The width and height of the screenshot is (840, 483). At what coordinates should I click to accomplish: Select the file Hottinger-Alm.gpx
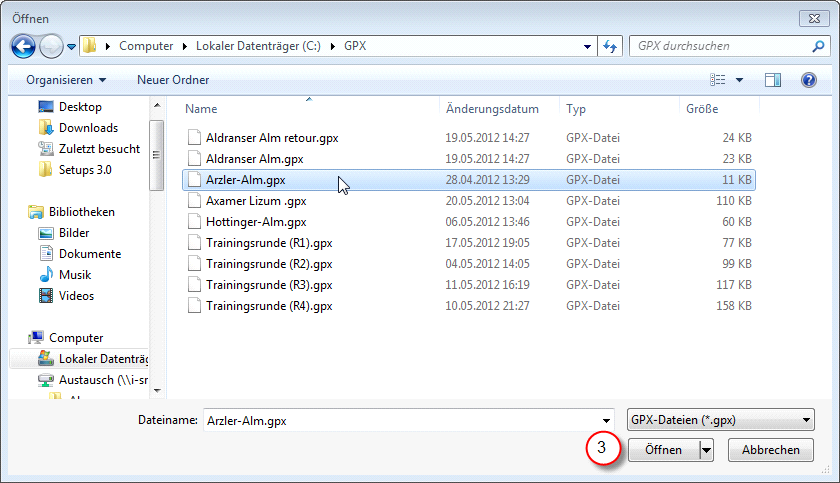point(255,222)
